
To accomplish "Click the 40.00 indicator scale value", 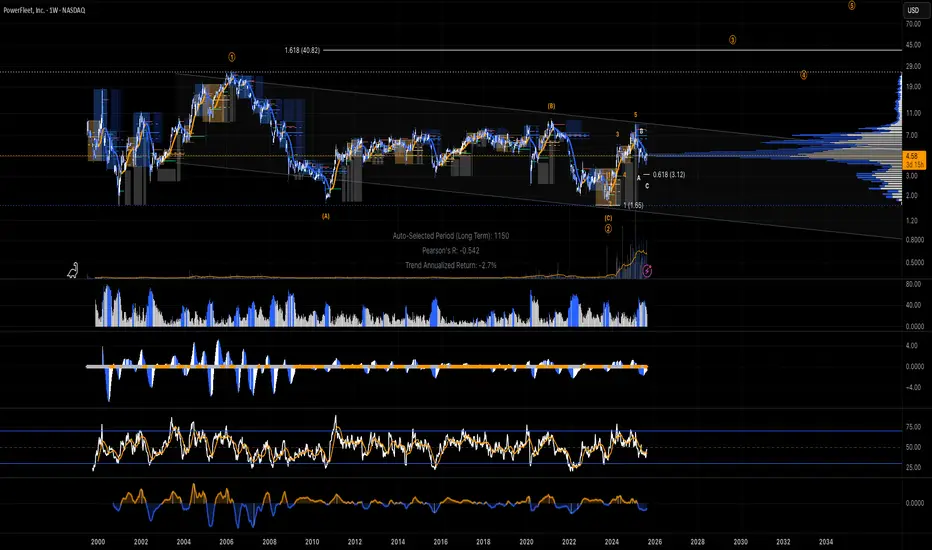I will 914,306.
